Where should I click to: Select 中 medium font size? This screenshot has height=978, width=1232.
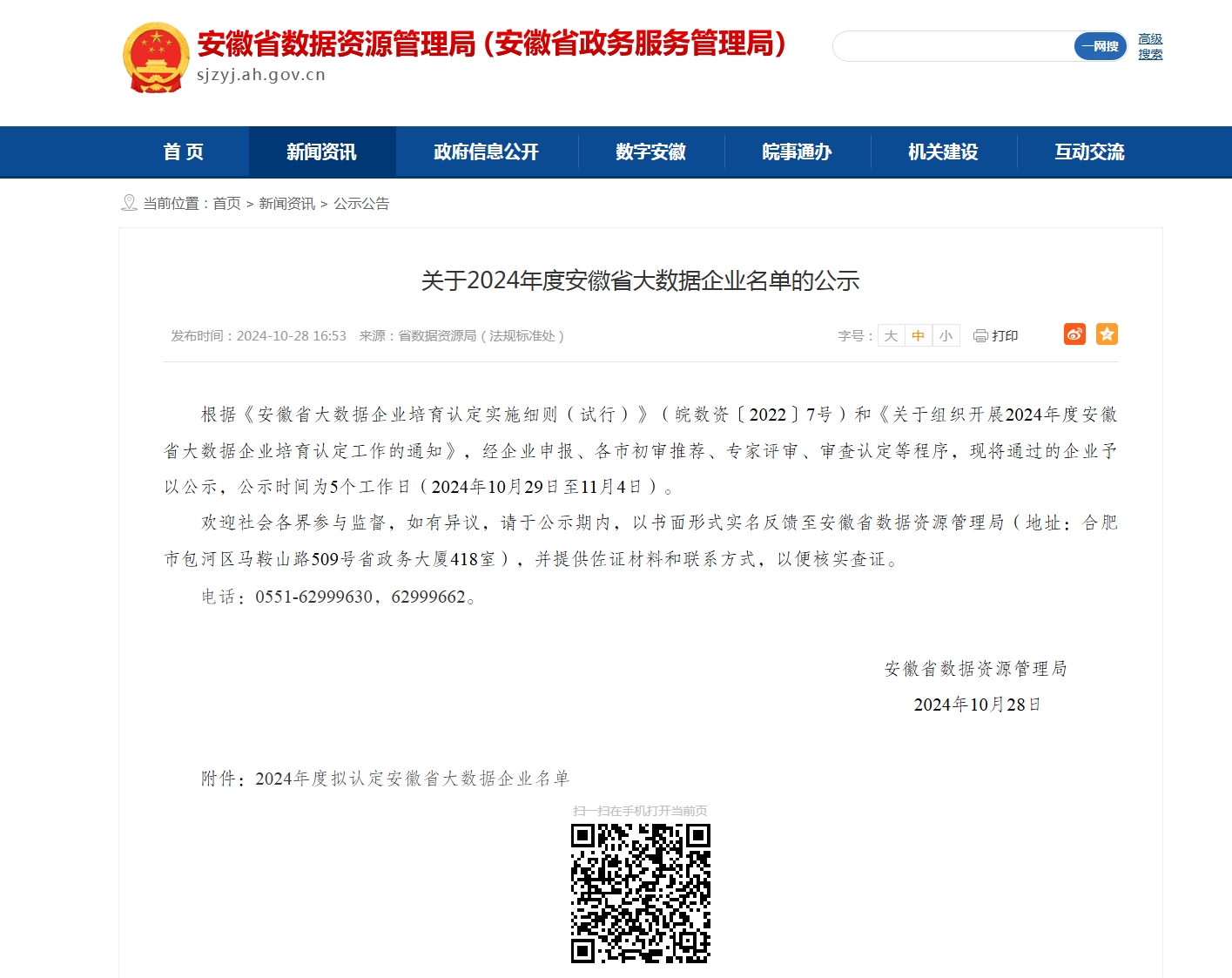click(x=917, y=335)
